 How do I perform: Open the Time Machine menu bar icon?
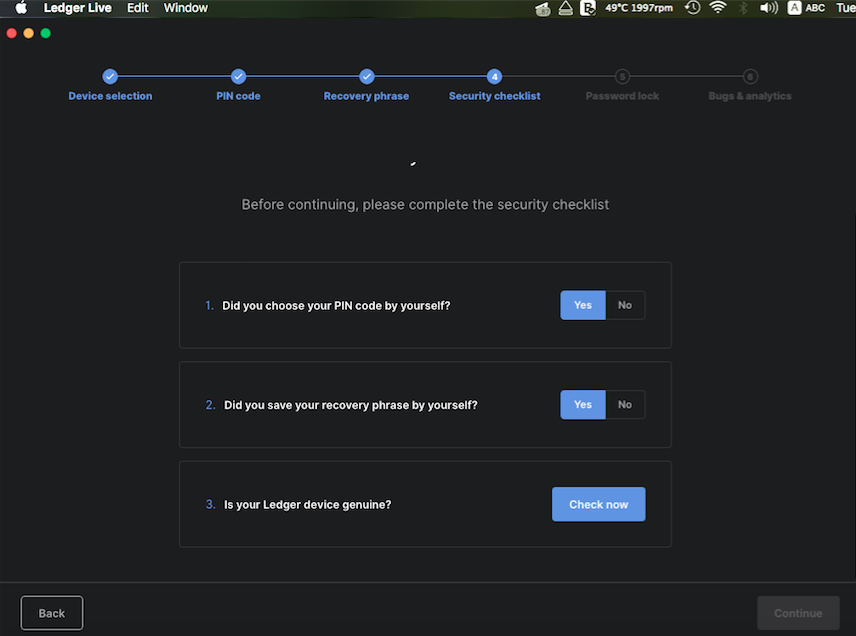click(693, 8)
